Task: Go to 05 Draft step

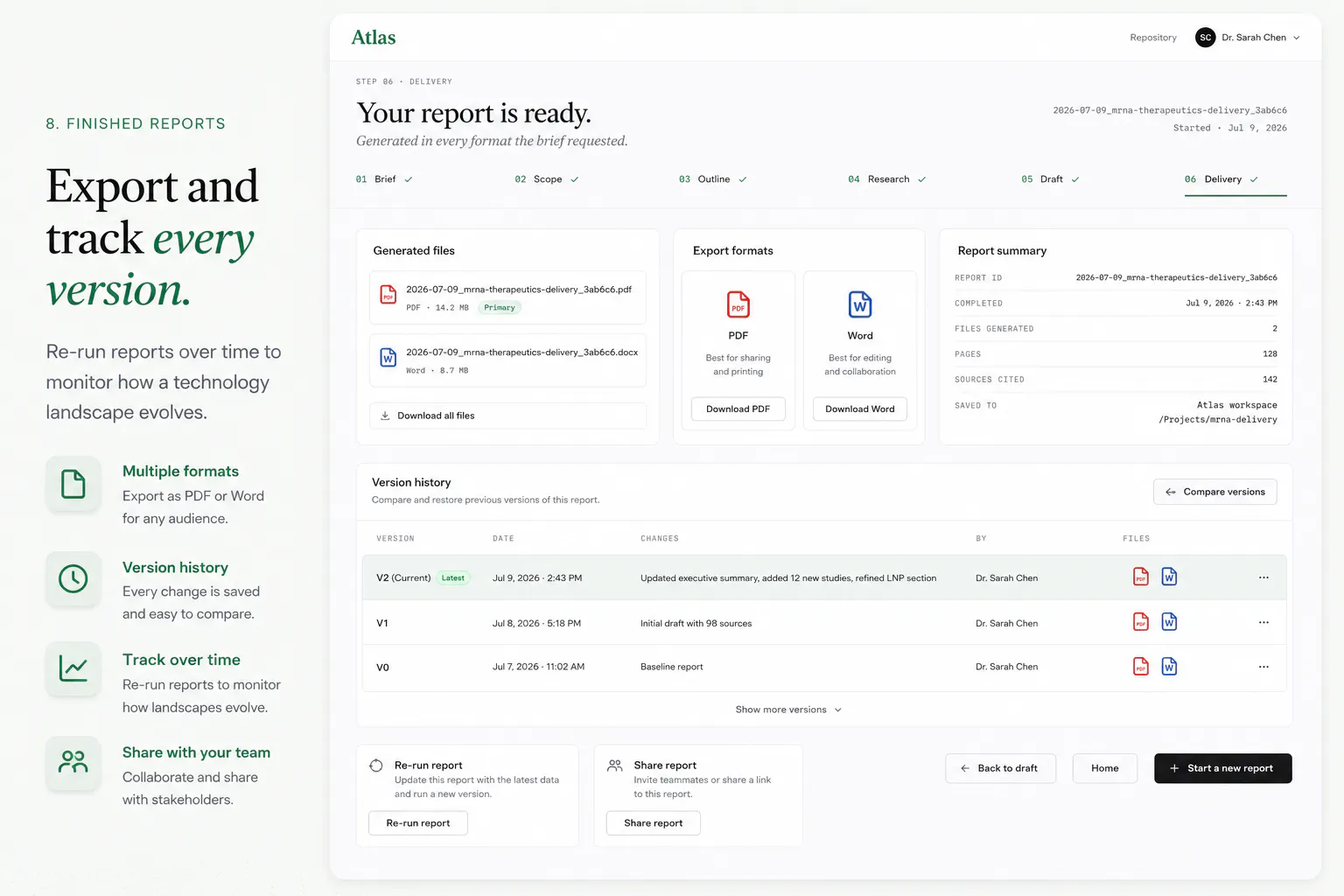Action: click(1051, 179)
